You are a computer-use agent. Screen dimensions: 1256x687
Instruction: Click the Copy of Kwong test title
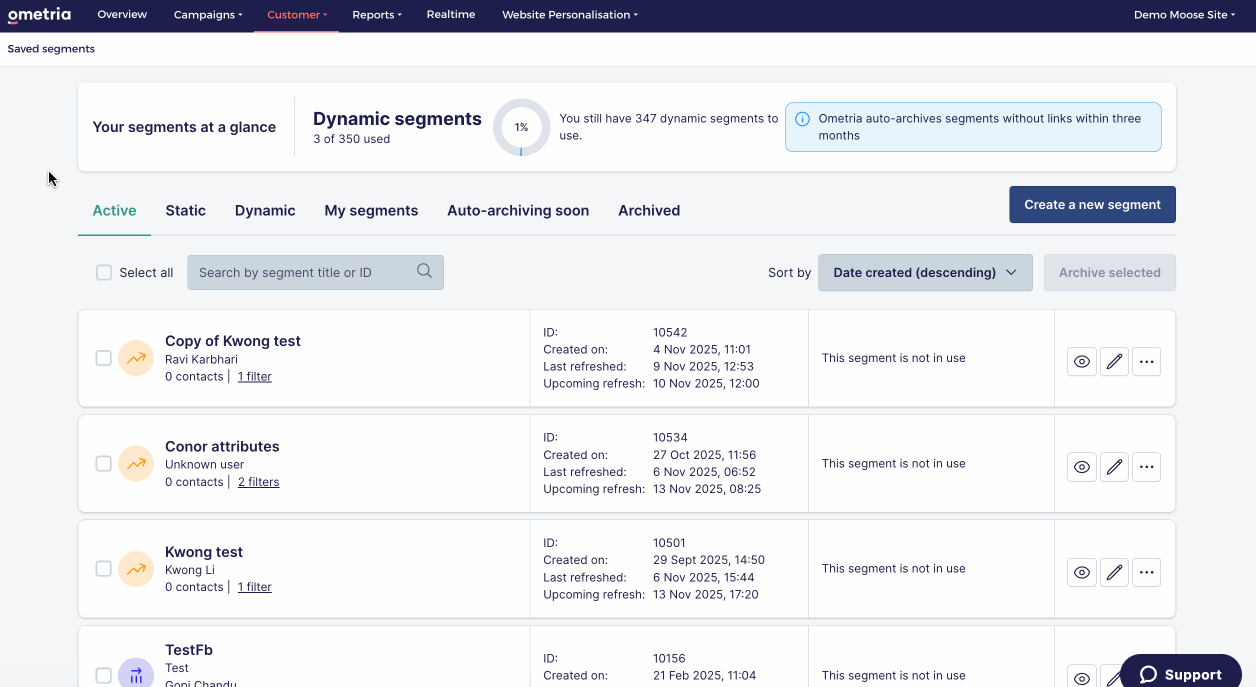pos(233,341)
